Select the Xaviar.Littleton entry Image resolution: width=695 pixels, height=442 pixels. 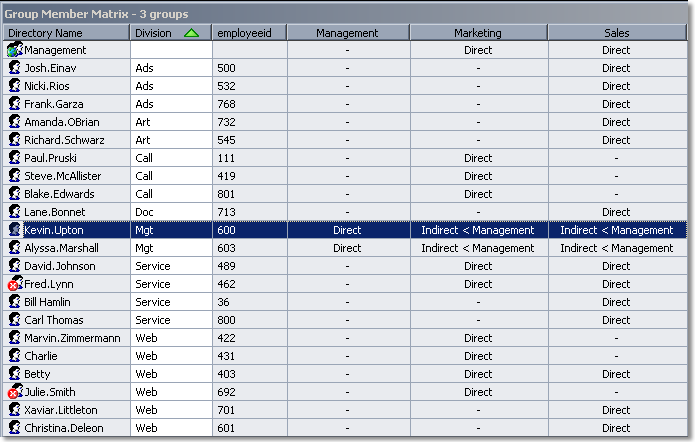(x=61, y=410)
